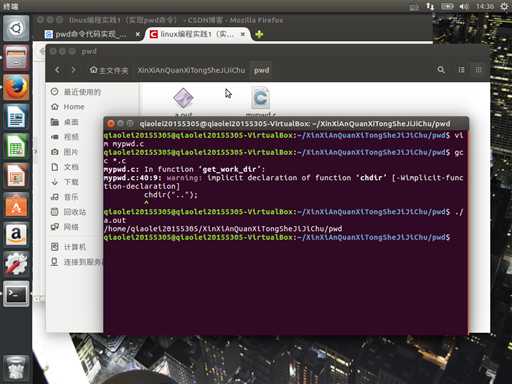
Task: Open Files manager from the launcher
Action: (x=16, y=57)
